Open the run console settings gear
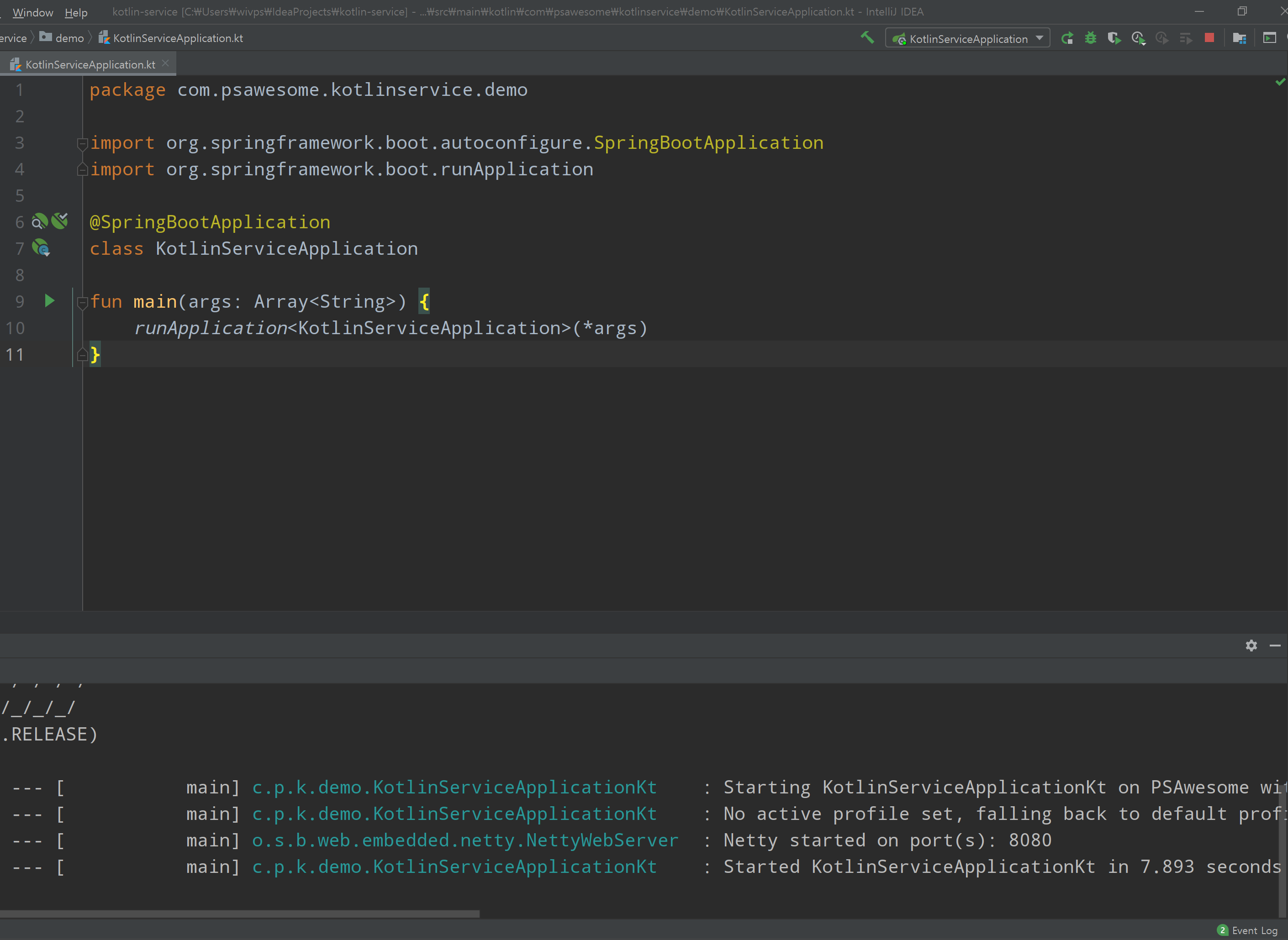The width and height of the screenshot is (1288, 940). click(x=1251, y=645)
